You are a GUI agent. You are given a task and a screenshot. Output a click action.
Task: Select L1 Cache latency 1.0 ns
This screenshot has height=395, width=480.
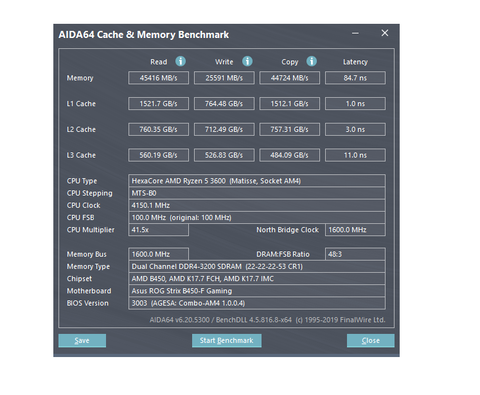[x=355, y=104]
